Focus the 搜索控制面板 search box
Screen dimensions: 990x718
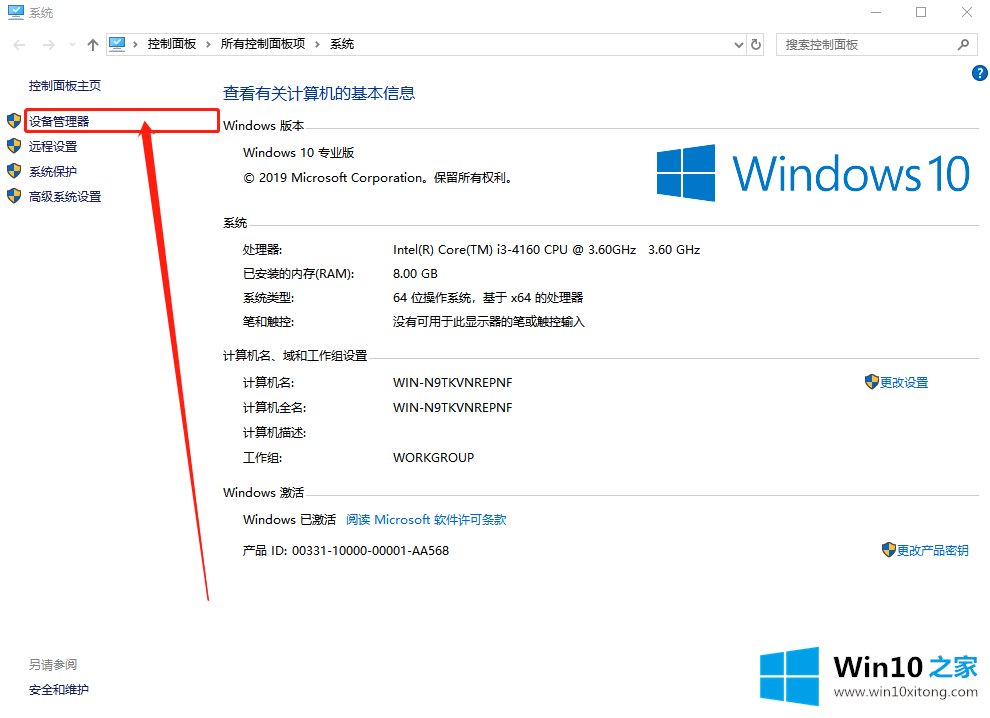pyautogui.click(x=876, y=45)
